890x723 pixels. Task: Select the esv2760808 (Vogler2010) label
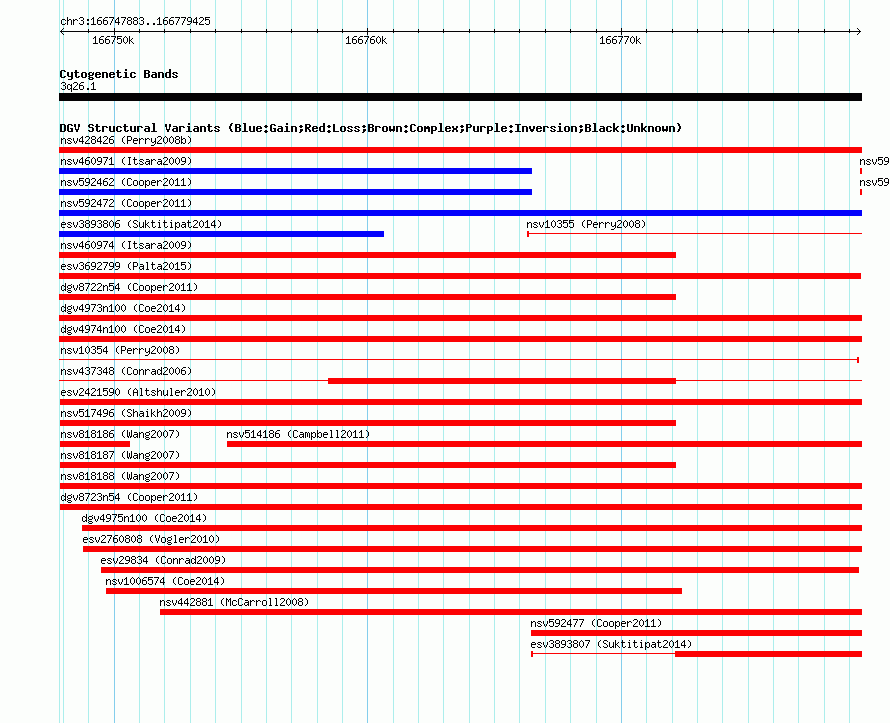(151, 539)
